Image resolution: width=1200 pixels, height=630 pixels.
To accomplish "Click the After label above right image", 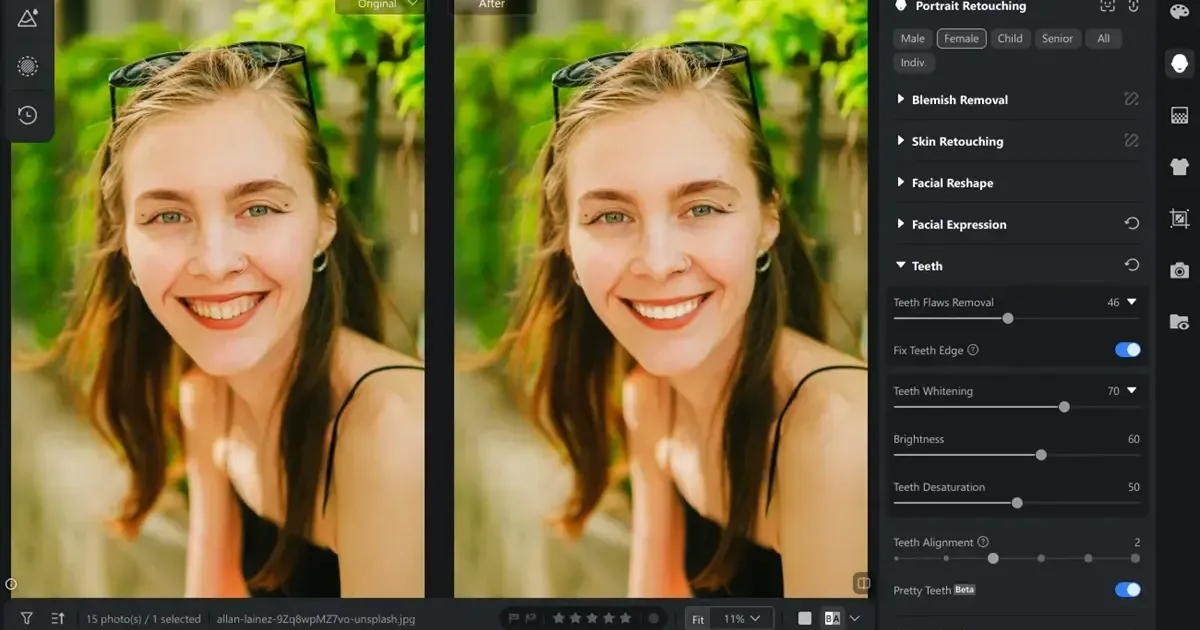I will [493, 5].
